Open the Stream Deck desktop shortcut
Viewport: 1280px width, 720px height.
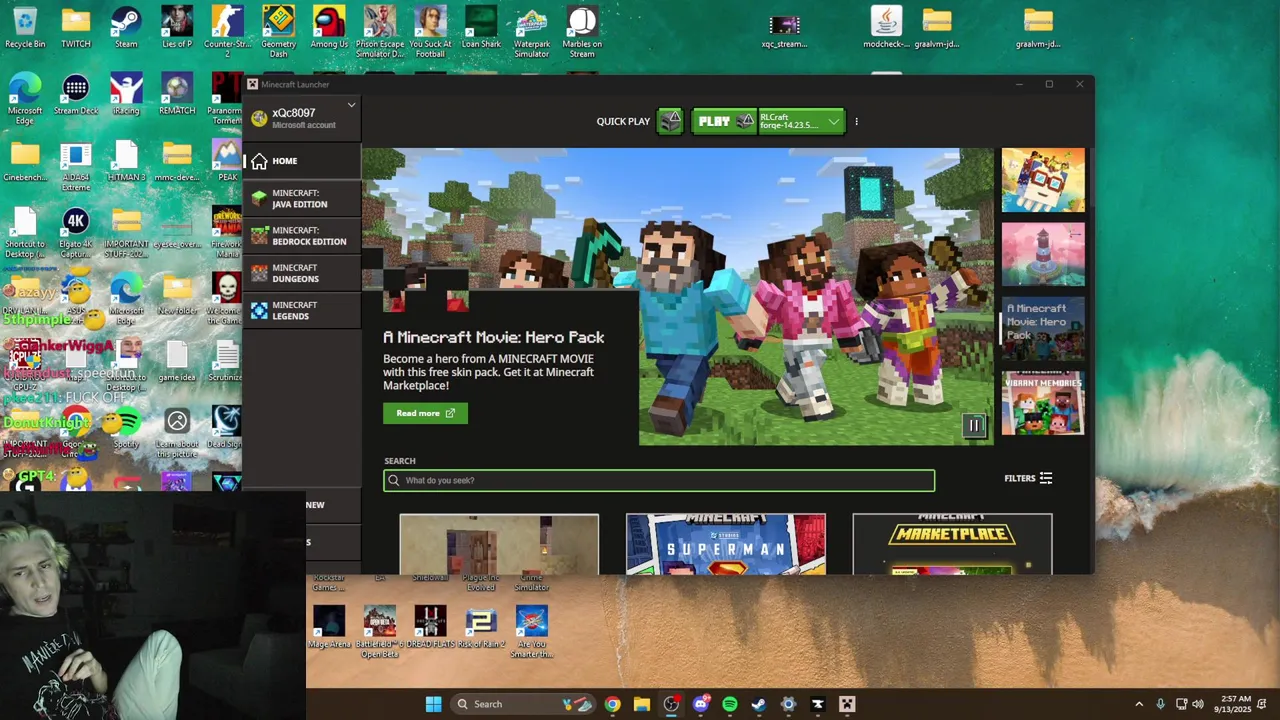point(76,96)
